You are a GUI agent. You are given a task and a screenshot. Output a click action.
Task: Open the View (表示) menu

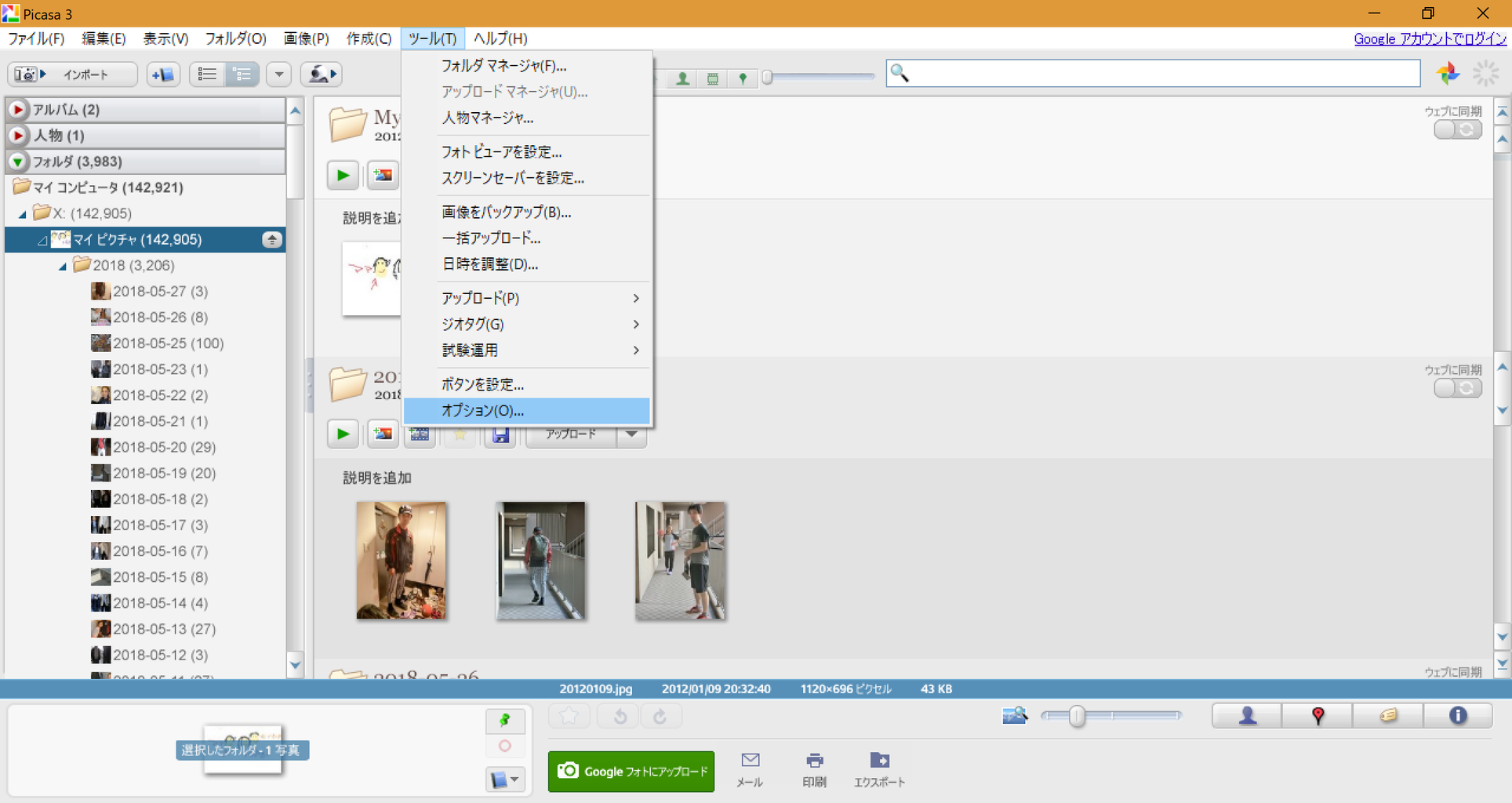[x=165, y=38]
